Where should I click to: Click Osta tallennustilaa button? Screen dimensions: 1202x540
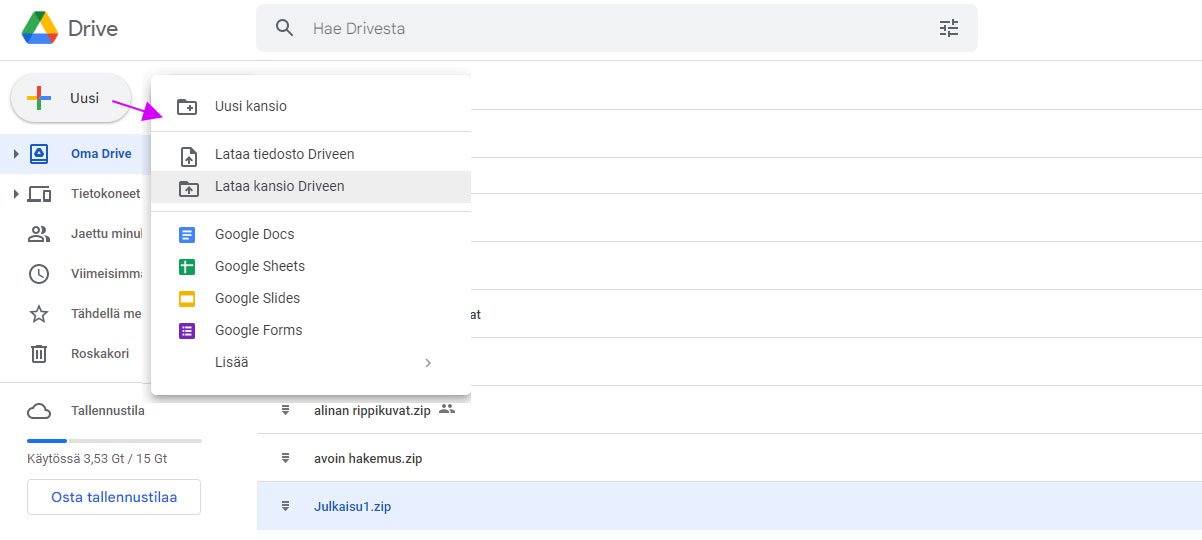coord(114,497)
